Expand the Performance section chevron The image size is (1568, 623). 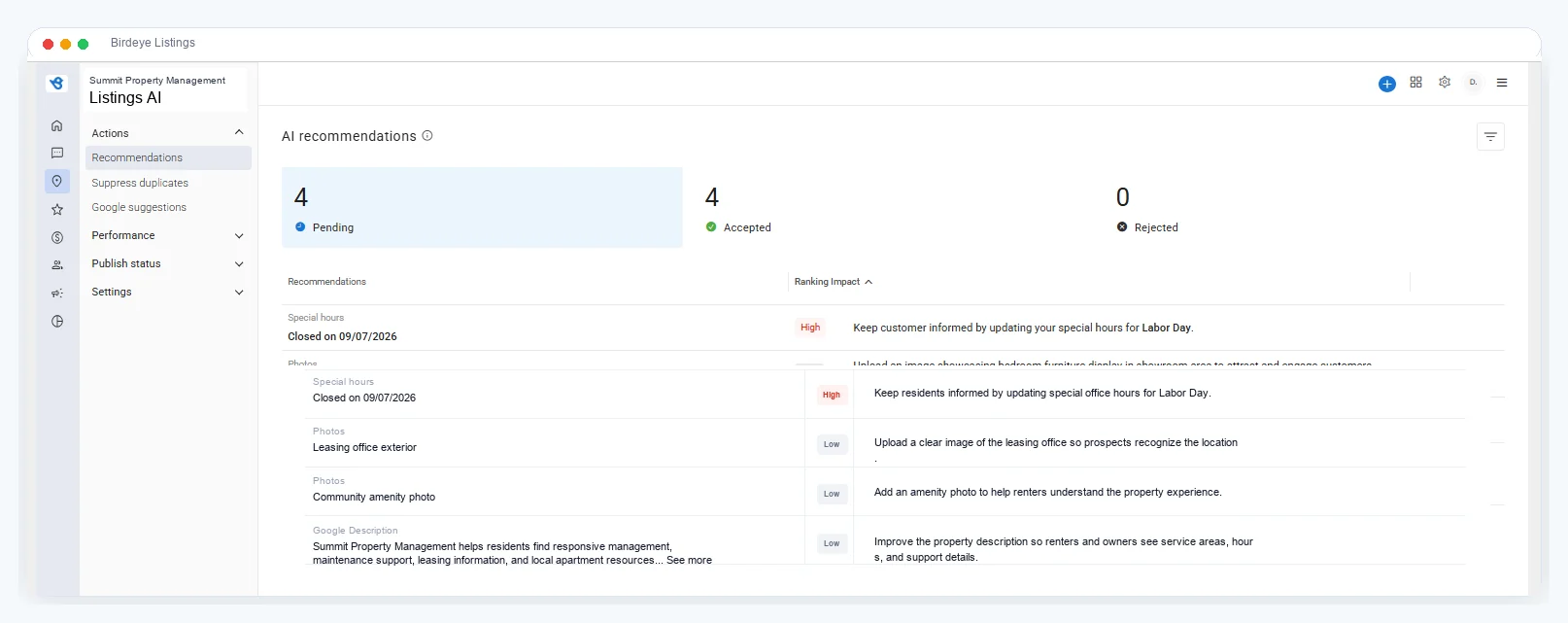tap(239, 236)
